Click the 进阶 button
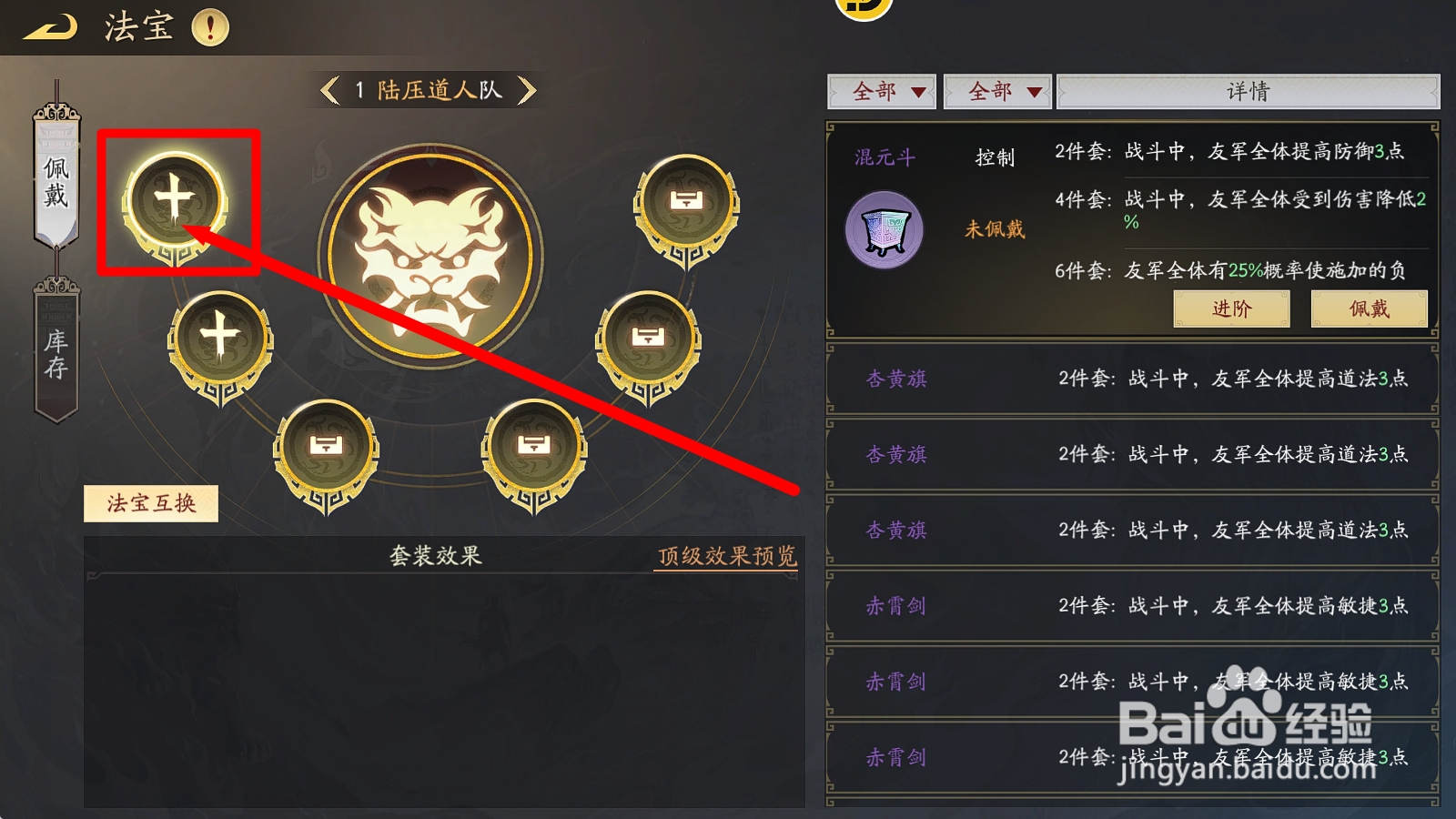 coord(1231,308)
